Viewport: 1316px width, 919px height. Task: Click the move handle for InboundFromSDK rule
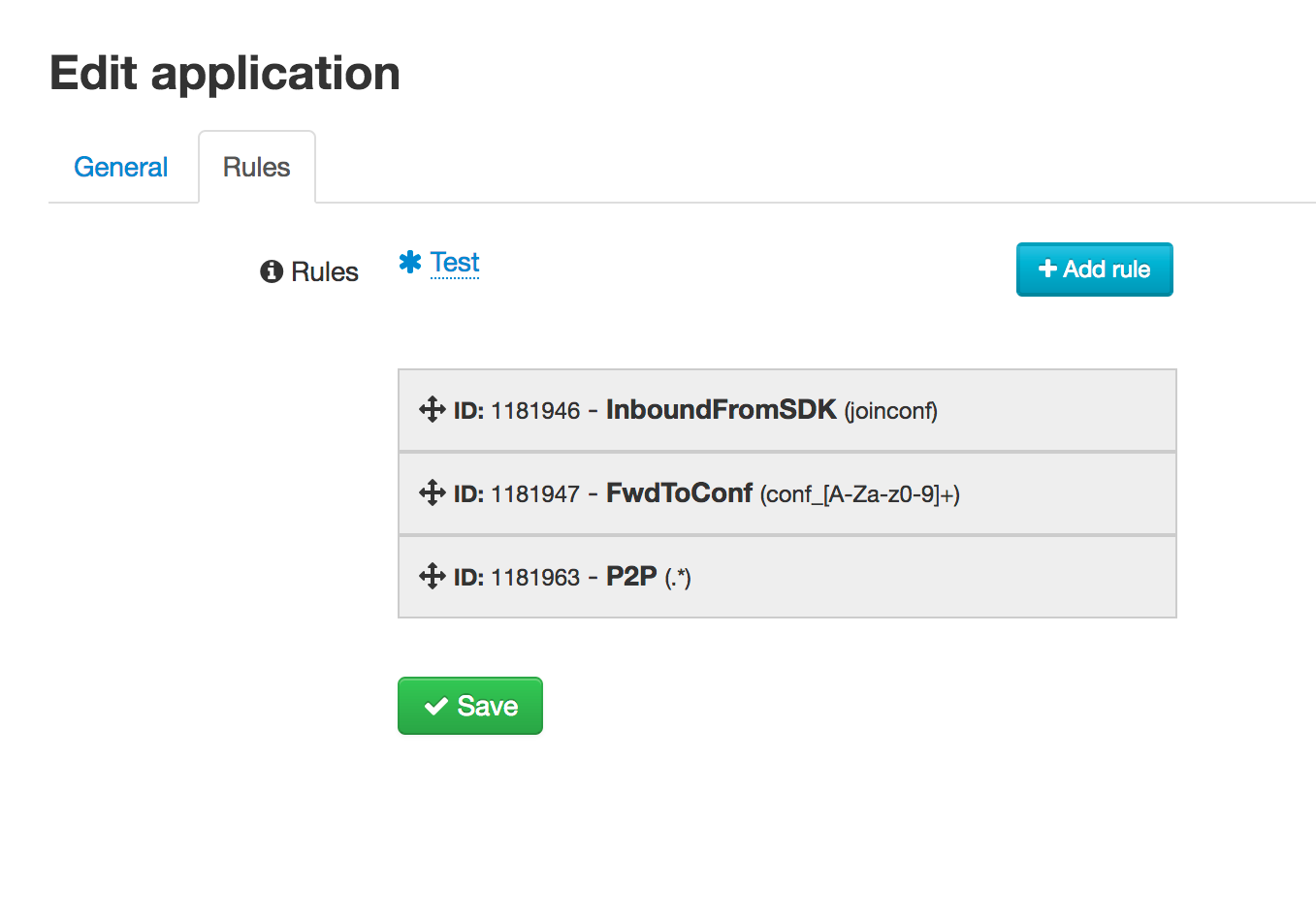tap(432, 410)
